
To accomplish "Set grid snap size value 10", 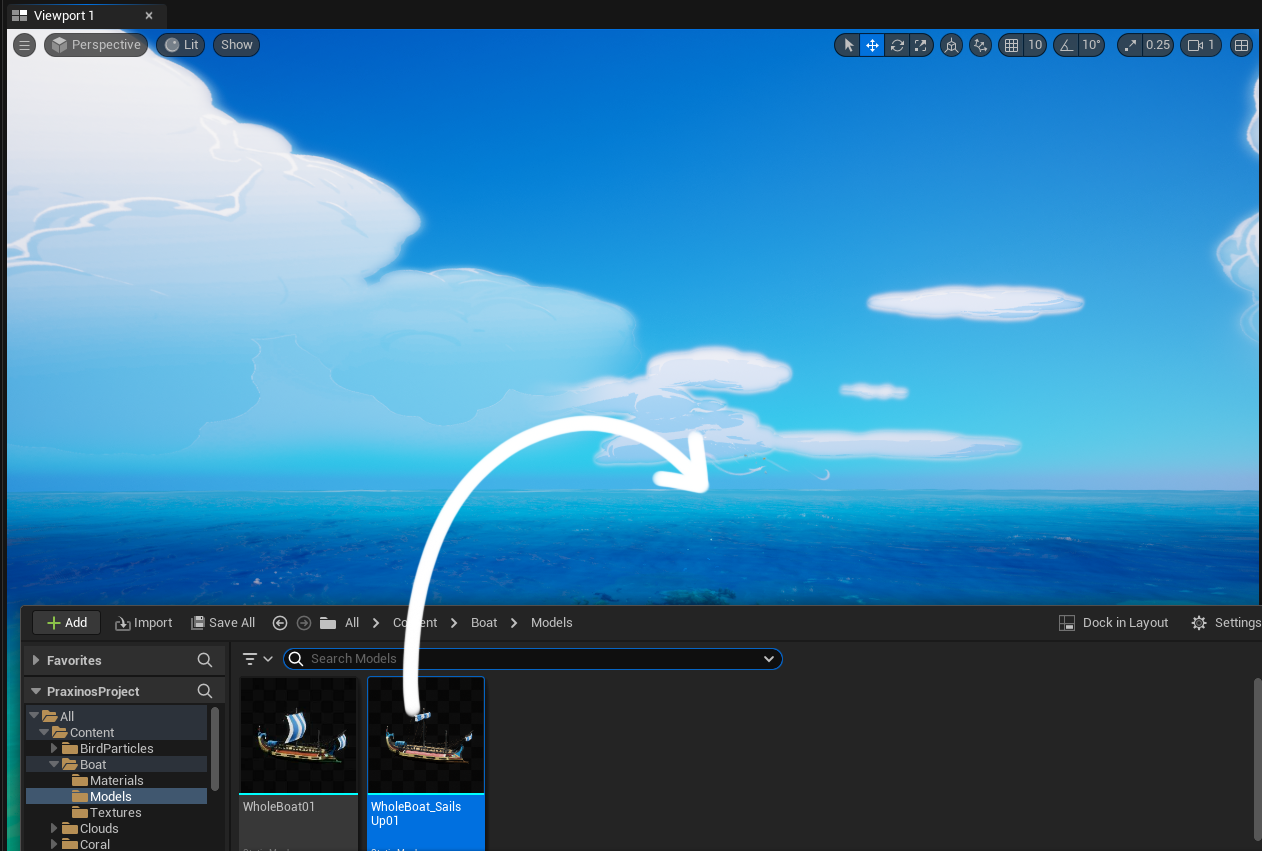I will [x=1035, y=45].
